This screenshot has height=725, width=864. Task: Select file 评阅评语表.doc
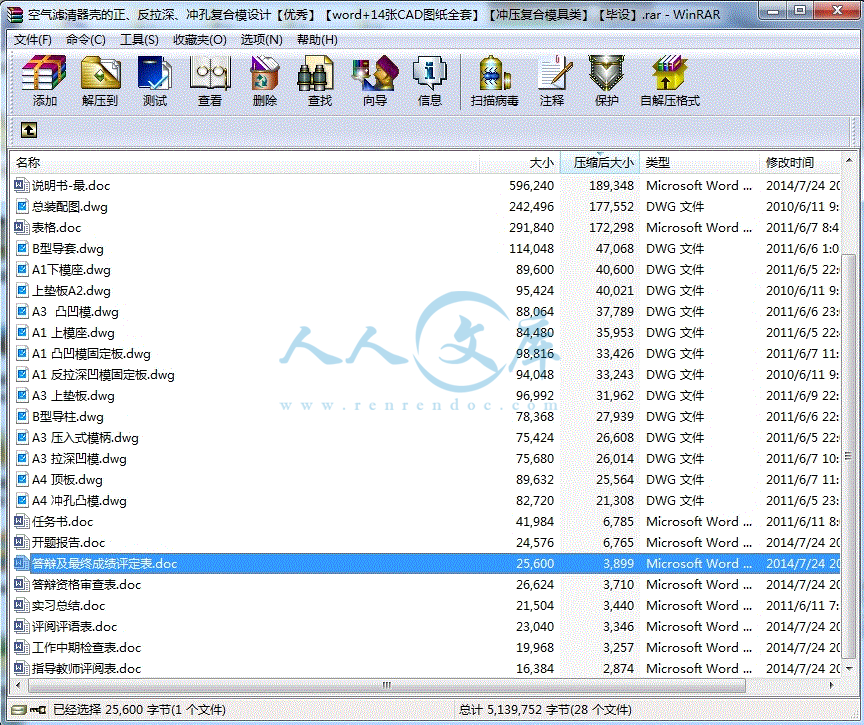74,626
